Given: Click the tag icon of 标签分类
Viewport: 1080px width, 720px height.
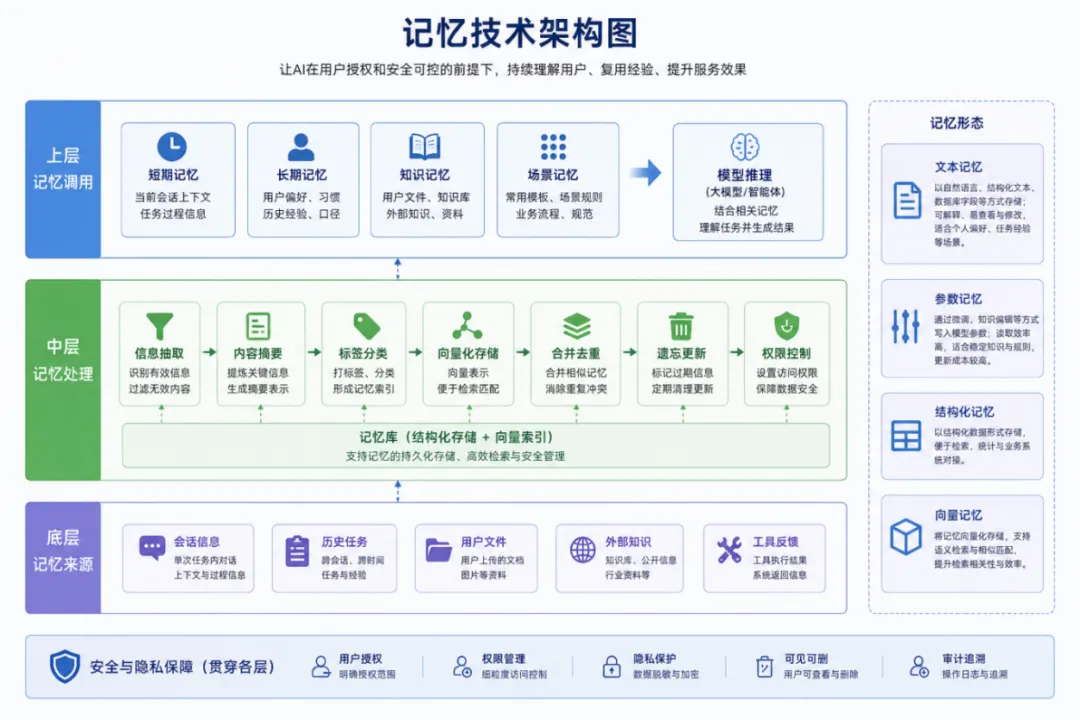Looking at the screenshot, I should (x=366, y=326).
